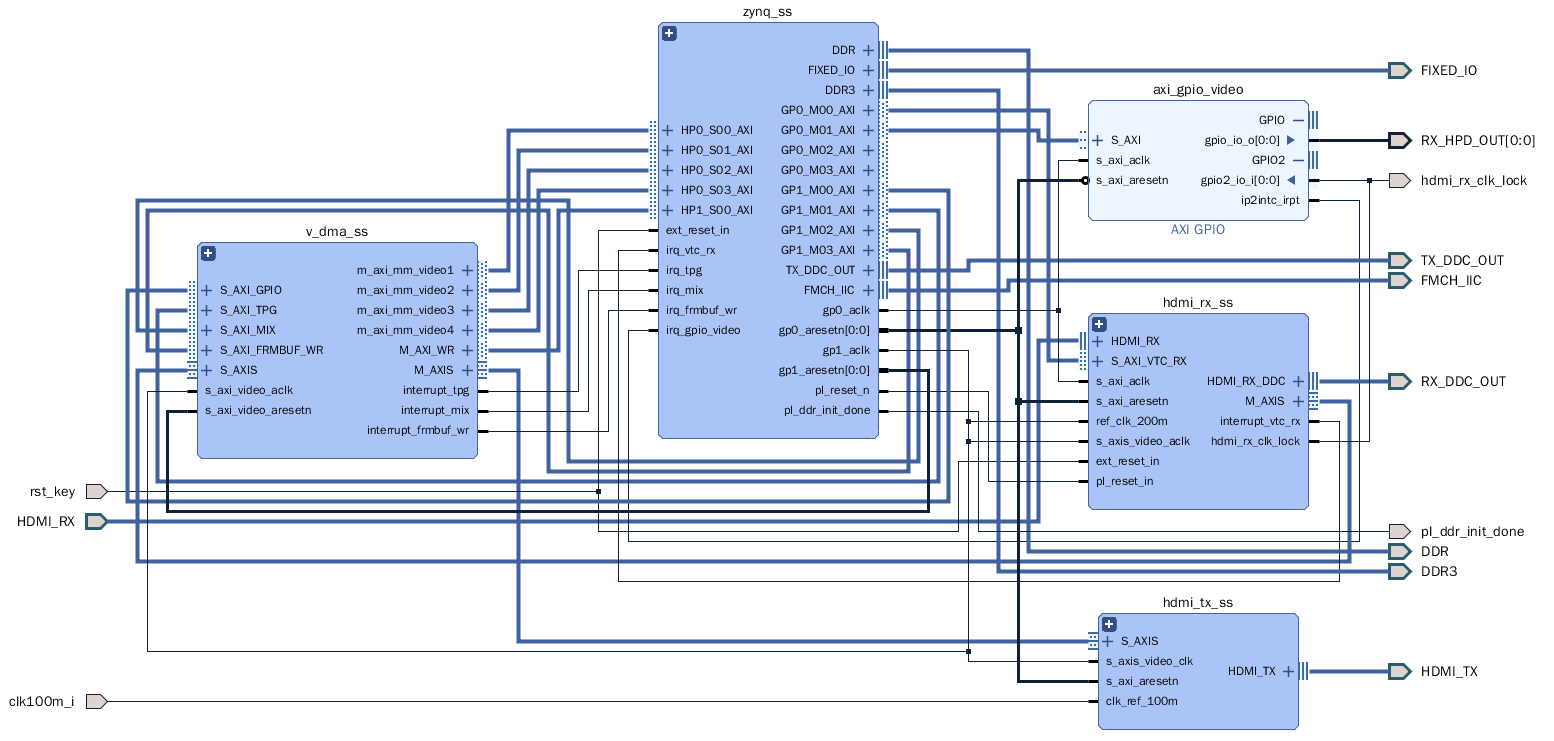Expand the zynq_ss block with its plus icon

(x=669, y=33)
